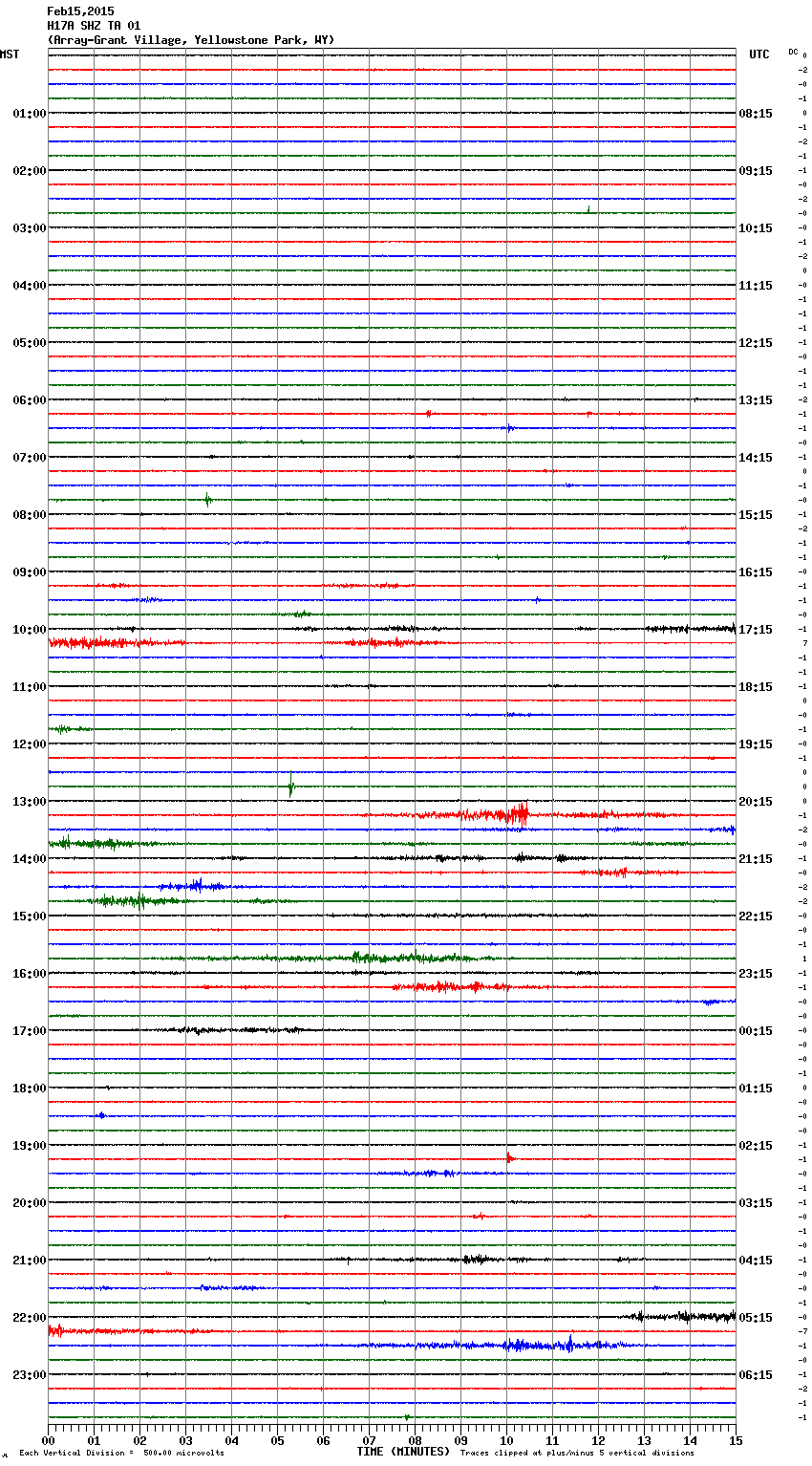
Task: Click the 10:15 UTC row label
Action: [x=756, y=228]
